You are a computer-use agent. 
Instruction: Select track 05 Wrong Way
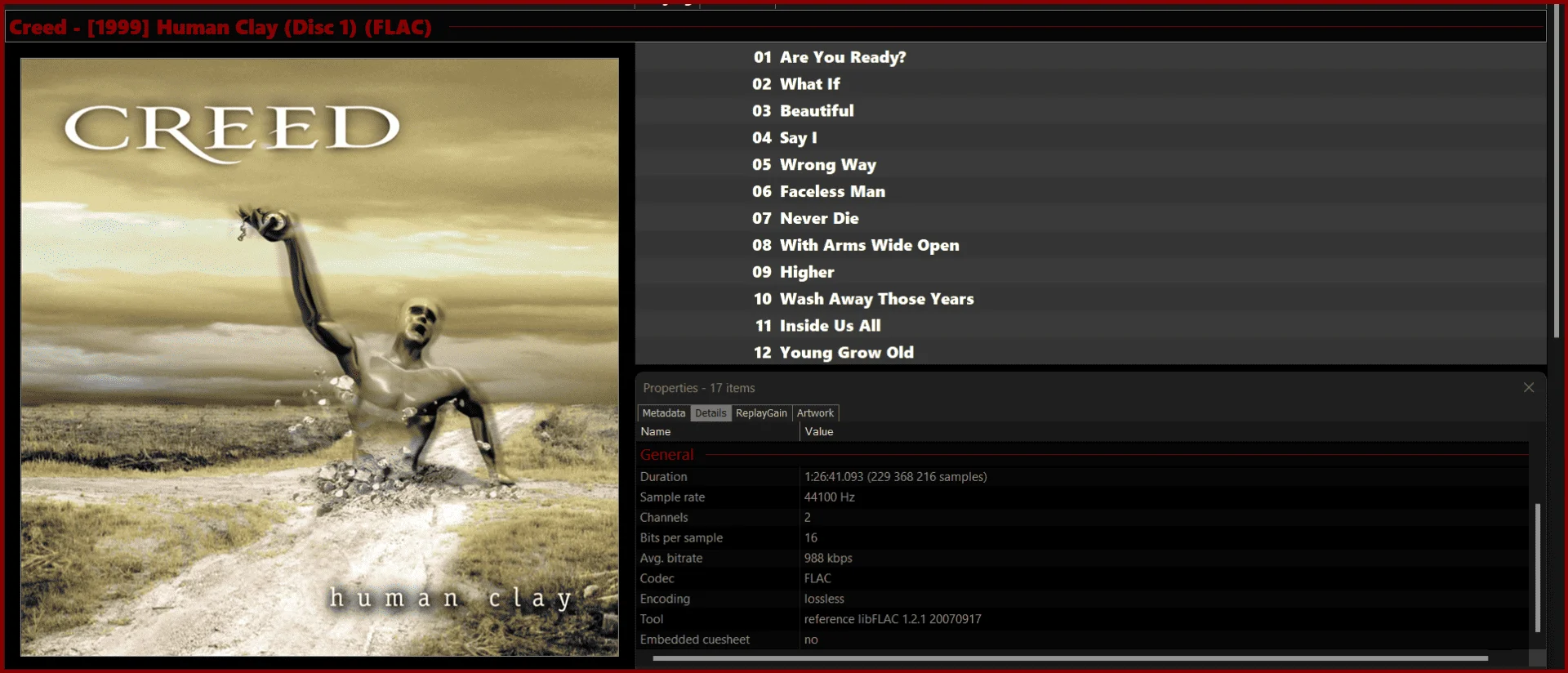click(1091, 165)
